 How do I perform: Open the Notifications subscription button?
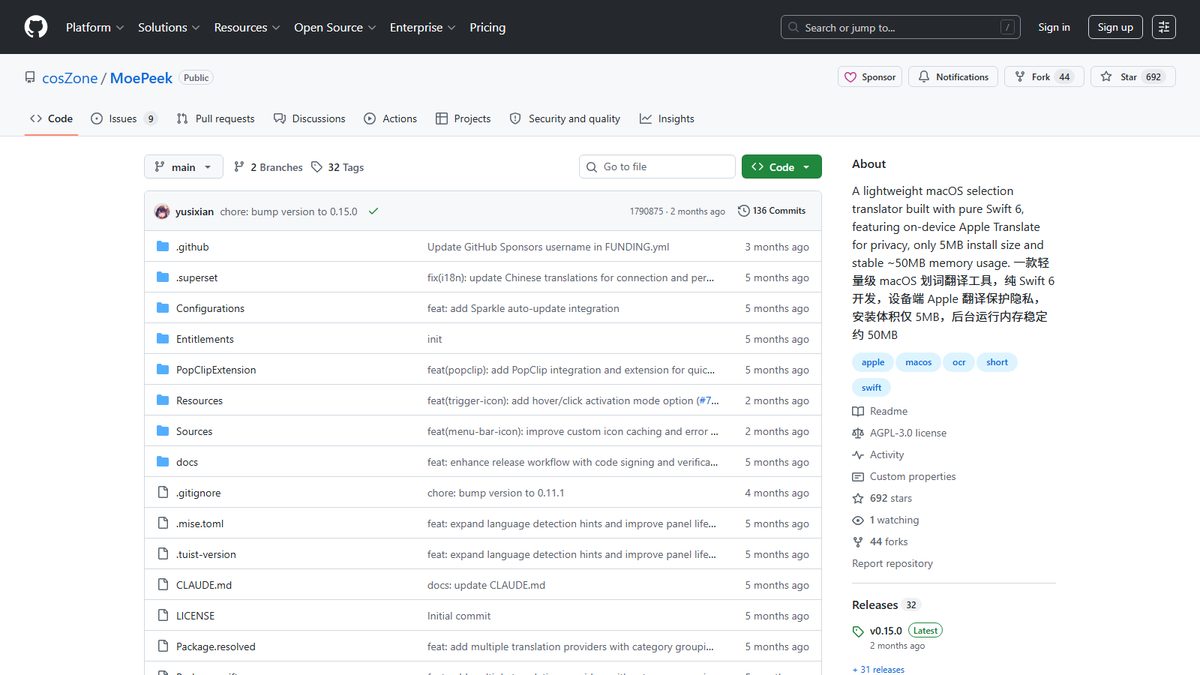(953, 77)
